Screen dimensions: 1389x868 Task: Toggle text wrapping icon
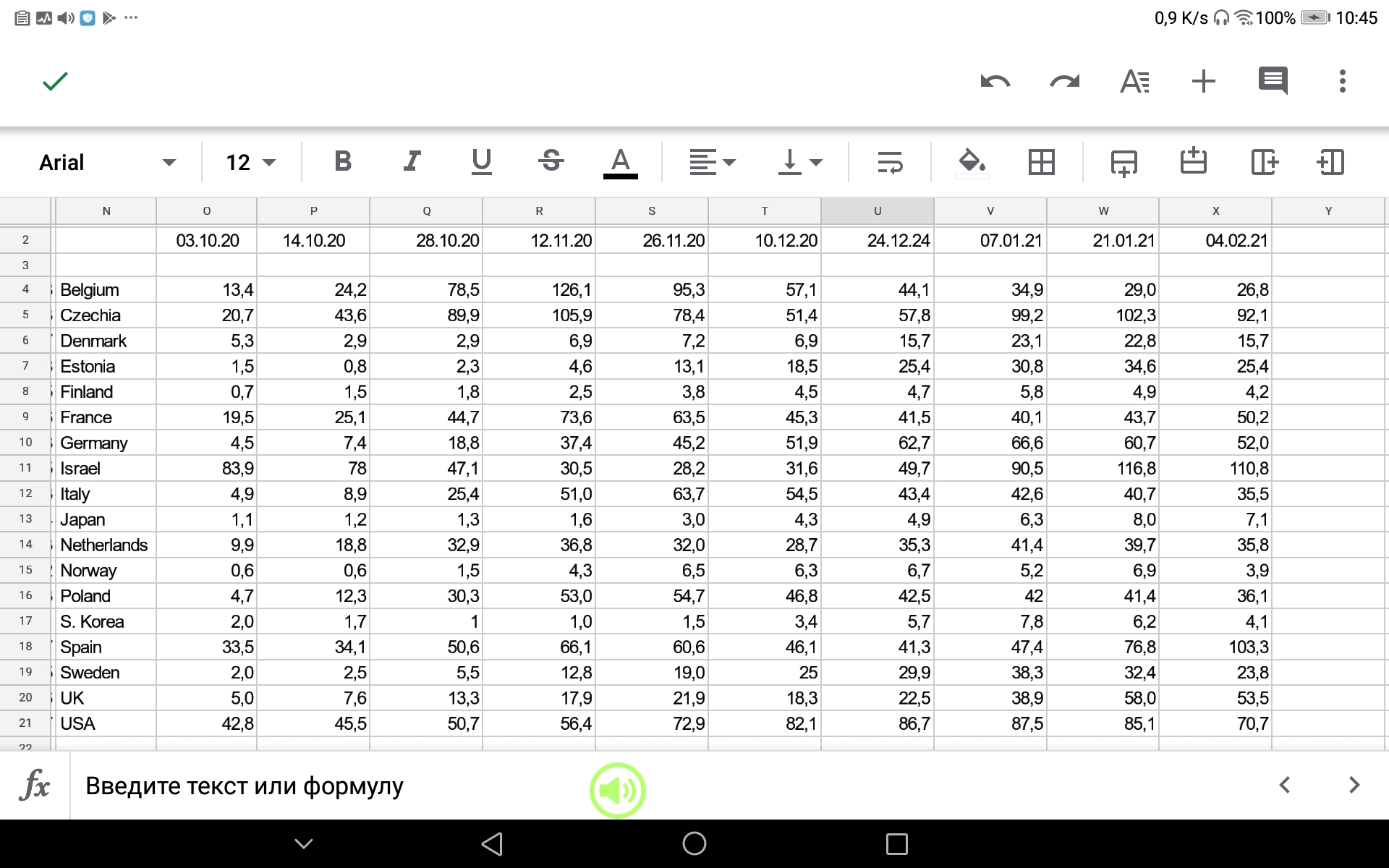pyautogui.click(x=890, y=162)
